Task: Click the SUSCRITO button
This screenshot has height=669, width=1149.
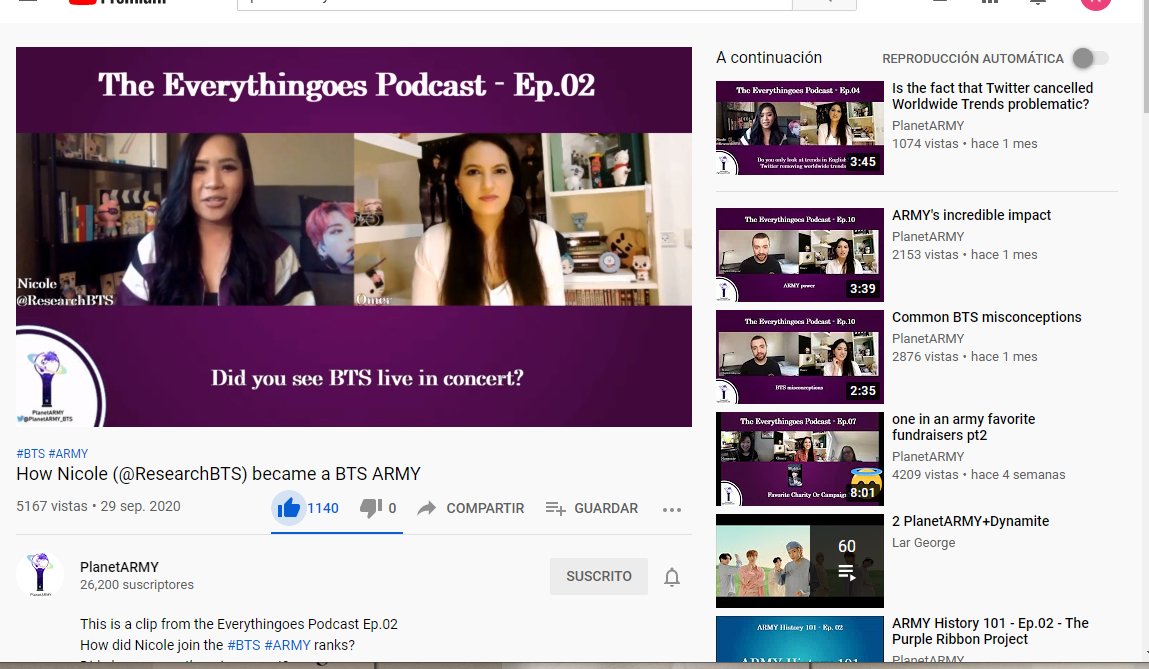Action: (599, 576)
